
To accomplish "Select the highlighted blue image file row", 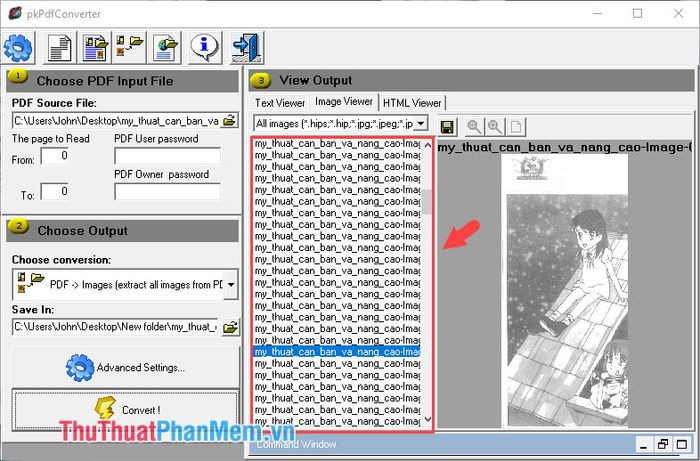I will tap(337, 352).
